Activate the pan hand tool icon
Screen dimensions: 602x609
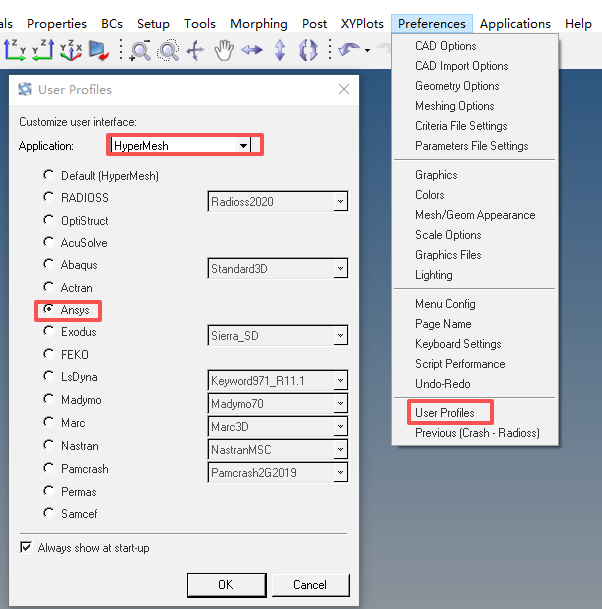pyautogui.click(x=224, y=50)
